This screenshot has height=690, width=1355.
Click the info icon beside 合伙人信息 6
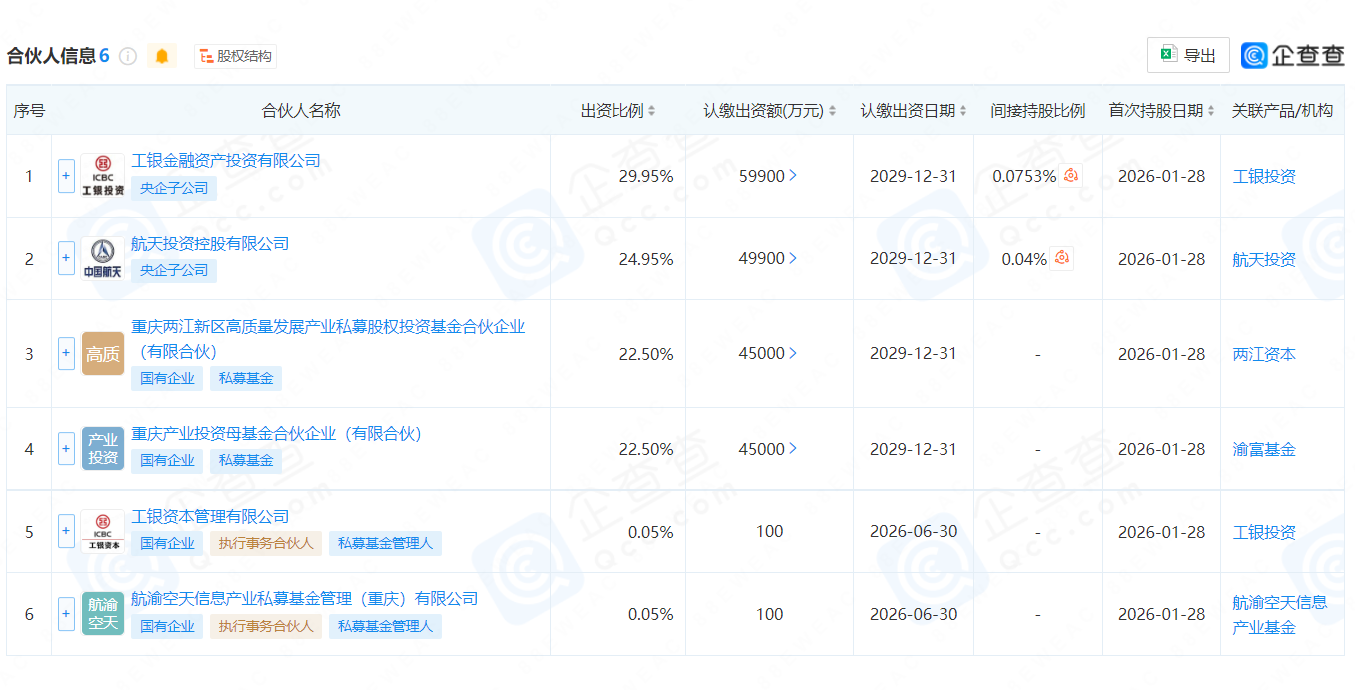point(127,55)
